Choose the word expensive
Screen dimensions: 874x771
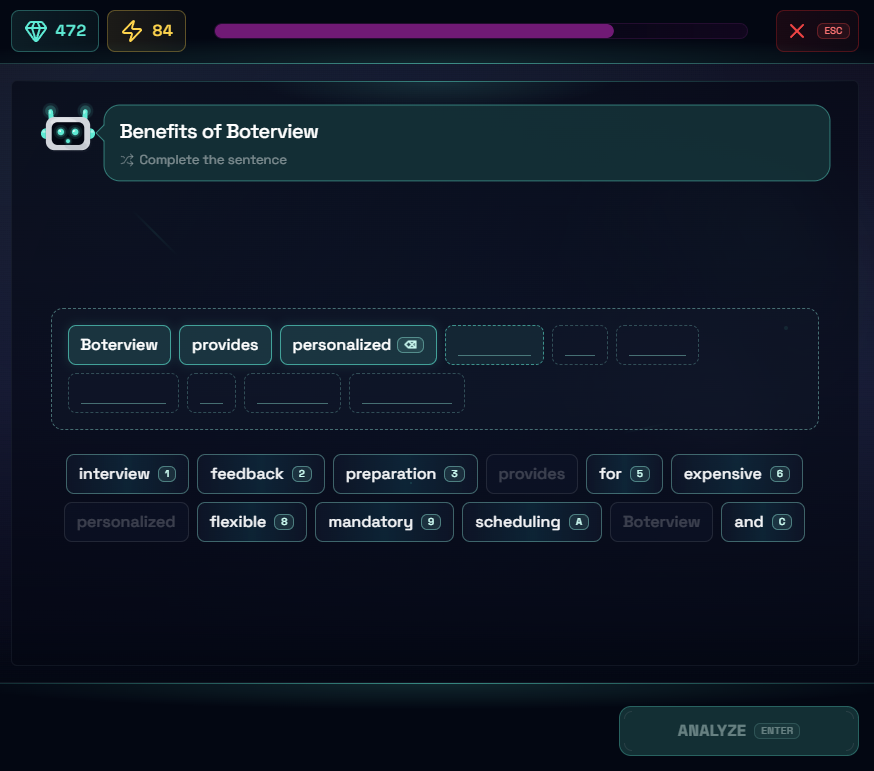click(x=737, y=474)
